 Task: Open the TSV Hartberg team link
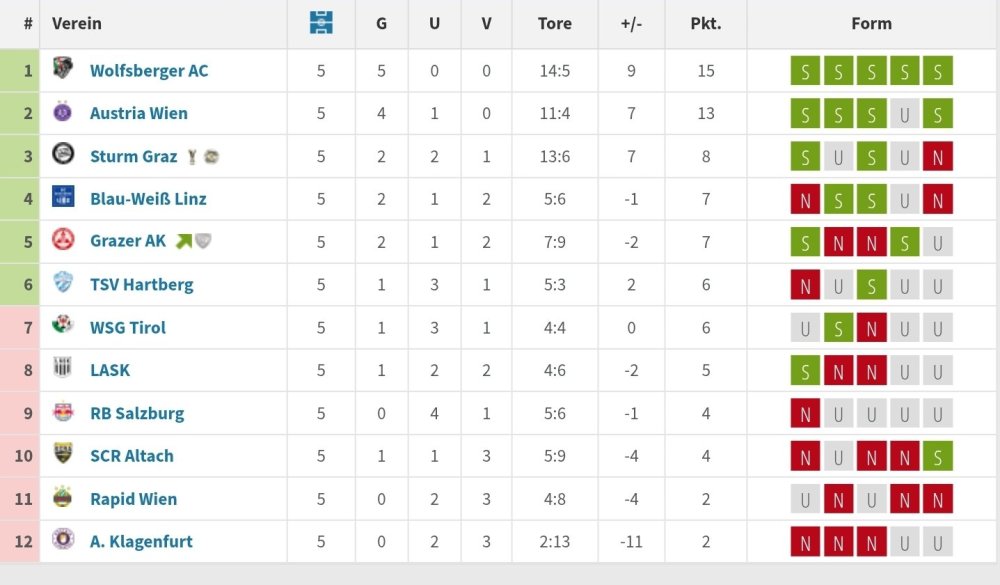pyautogui.click(x=141, y=284)
